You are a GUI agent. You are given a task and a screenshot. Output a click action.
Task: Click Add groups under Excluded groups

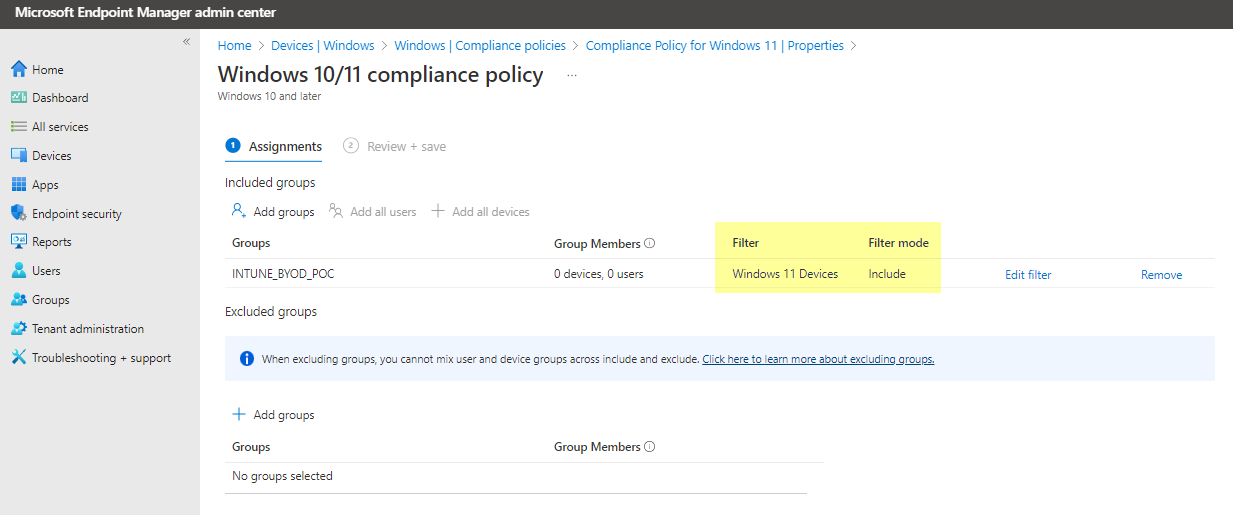[x=273, y=414]
